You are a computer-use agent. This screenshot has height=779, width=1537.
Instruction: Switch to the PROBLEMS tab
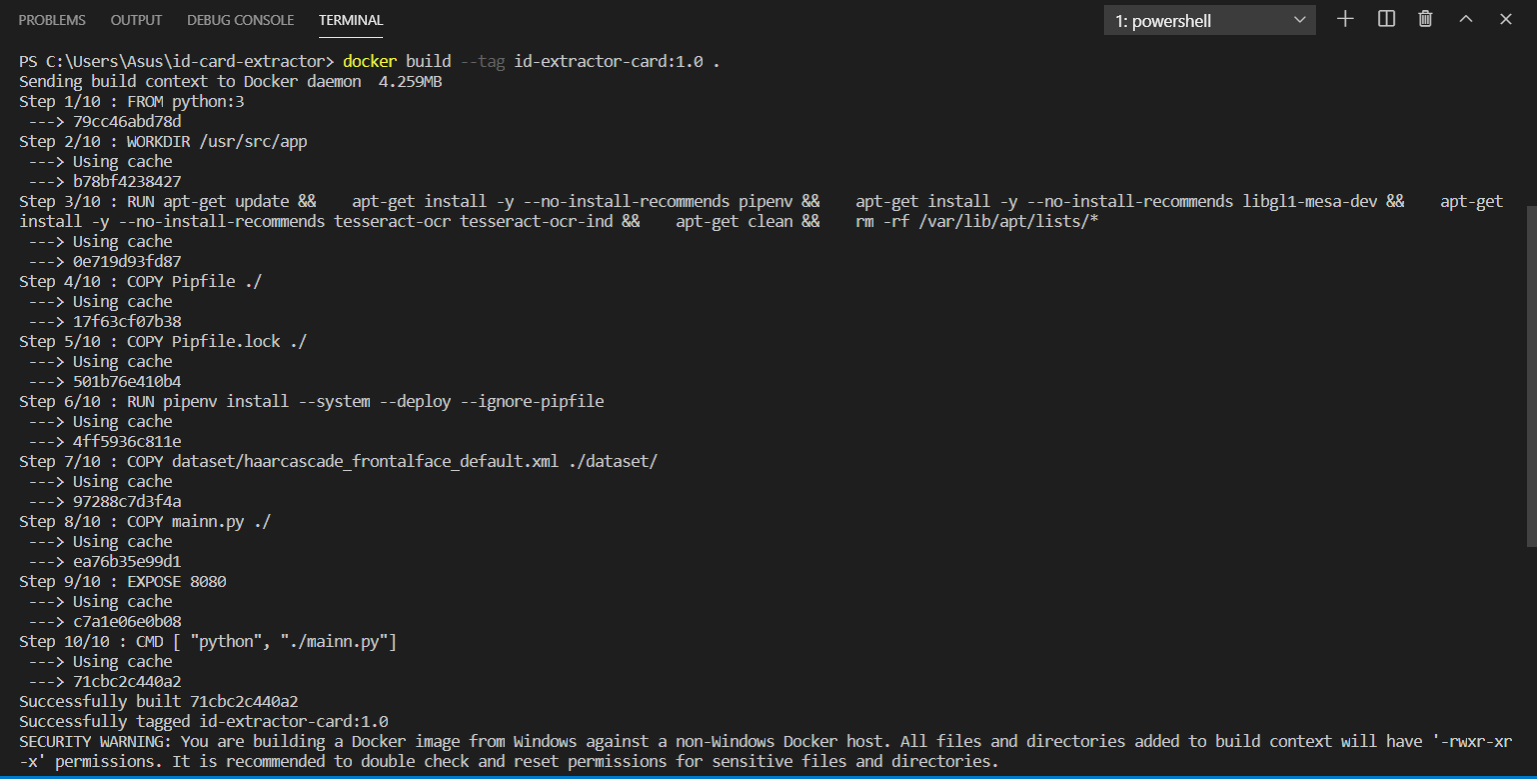pyautogui.click(x=51, y=19)
